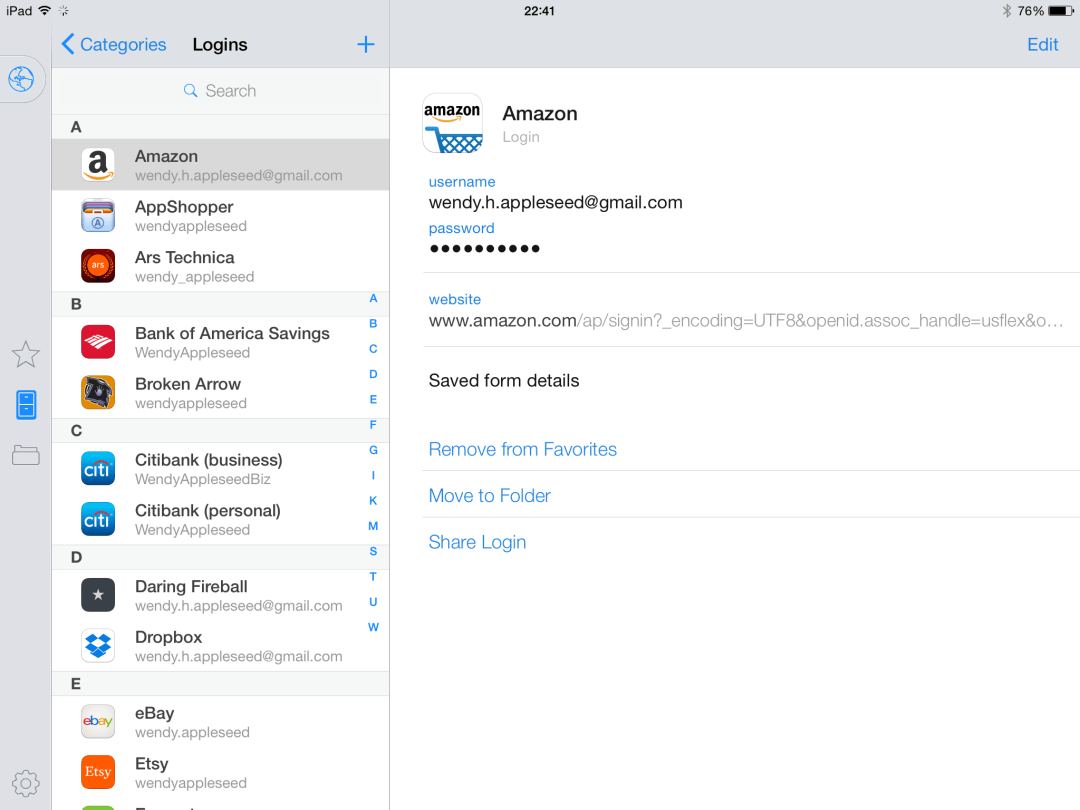Tap the username wendy.h.appleseed@gmail.com
1080x810 pixels.
click(555, 202)
